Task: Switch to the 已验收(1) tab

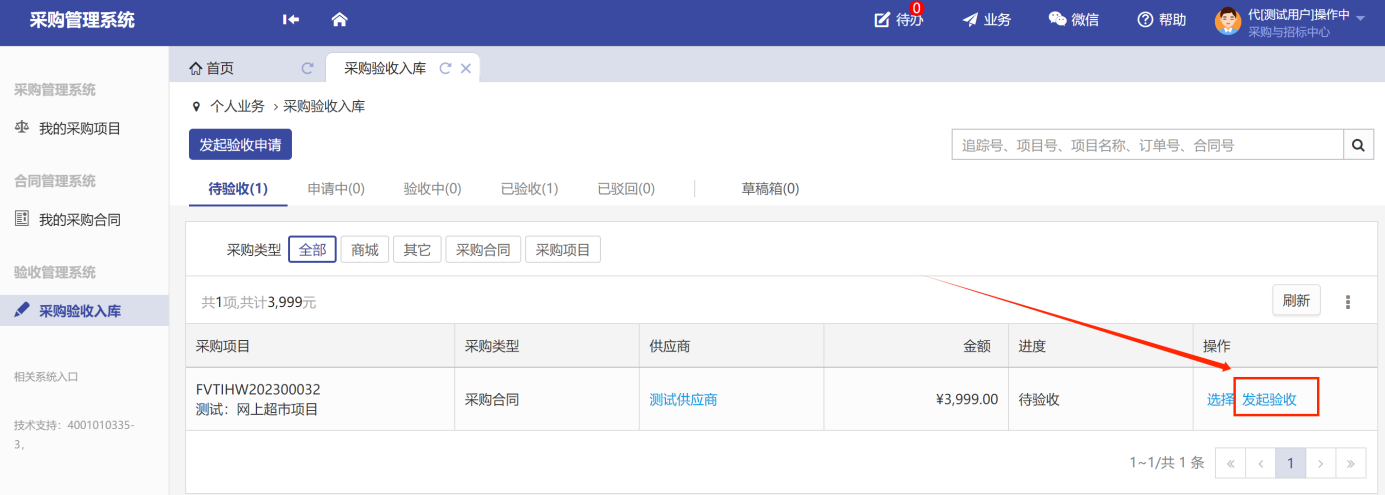Action: [529, 189]
